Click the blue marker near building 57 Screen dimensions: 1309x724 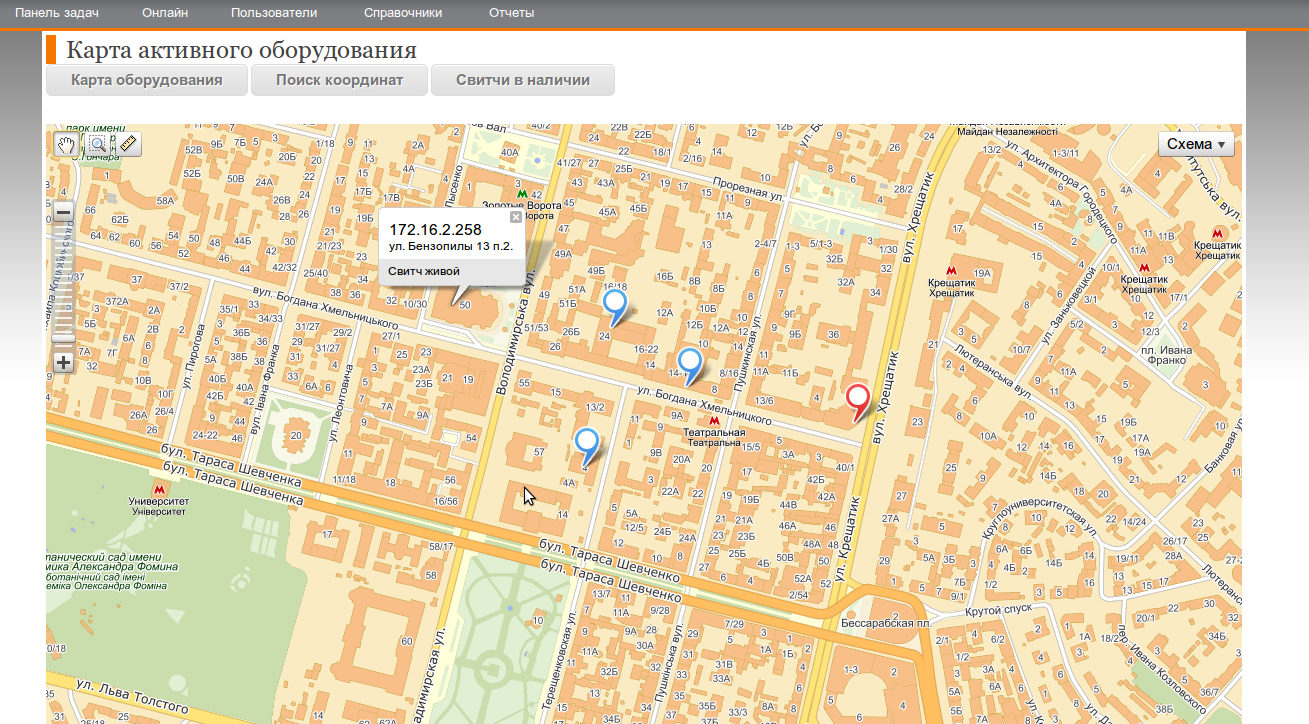(x=587, y=442)
